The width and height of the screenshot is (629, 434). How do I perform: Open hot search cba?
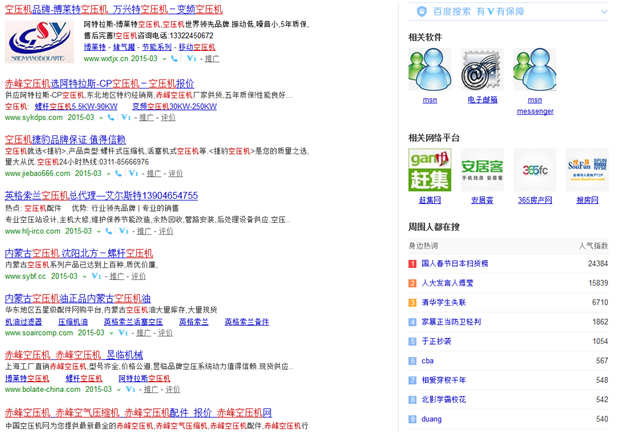pyautogui.click(x=427, y=361)
